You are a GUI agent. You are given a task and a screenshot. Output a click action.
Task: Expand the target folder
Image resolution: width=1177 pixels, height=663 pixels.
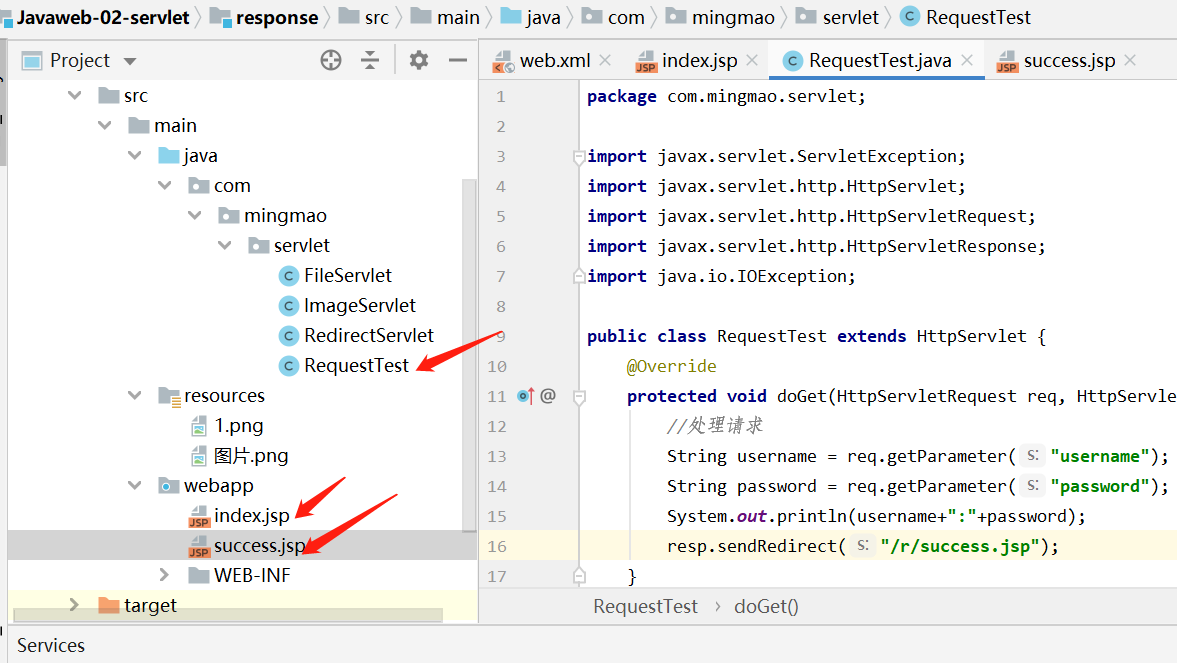[74, 605]
